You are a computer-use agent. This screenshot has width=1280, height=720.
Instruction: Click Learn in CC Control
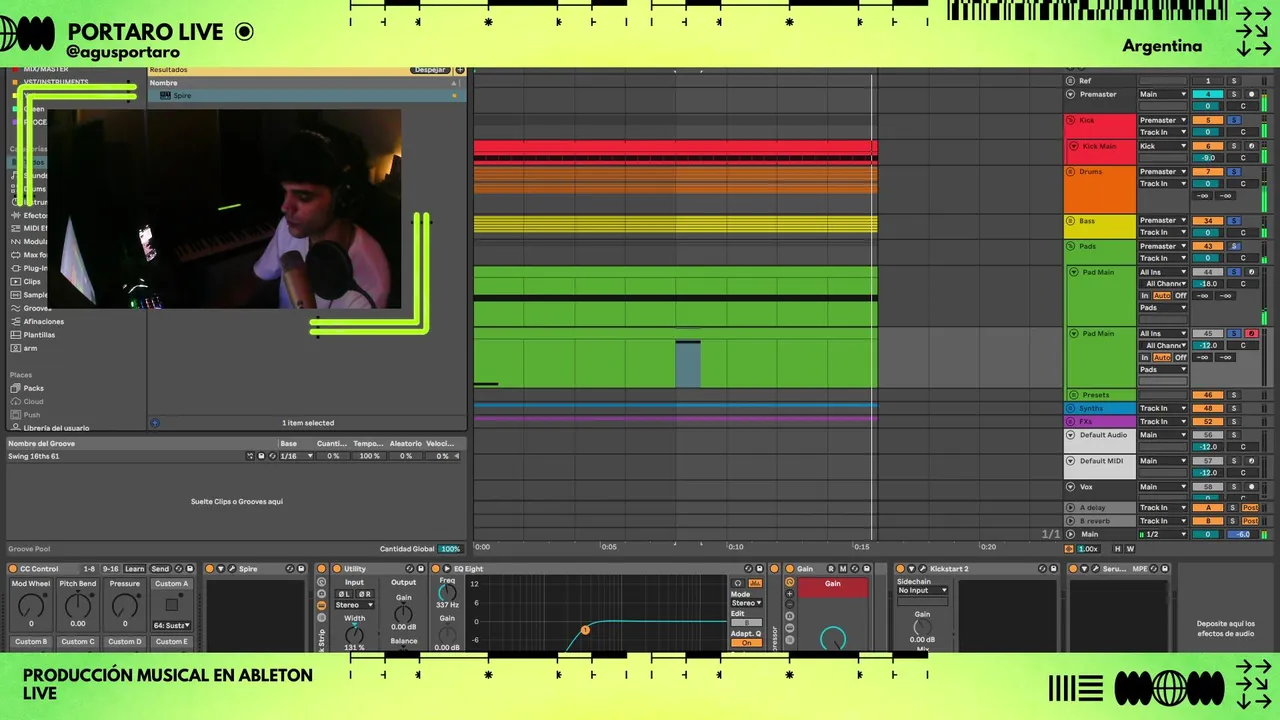(134, 569)
